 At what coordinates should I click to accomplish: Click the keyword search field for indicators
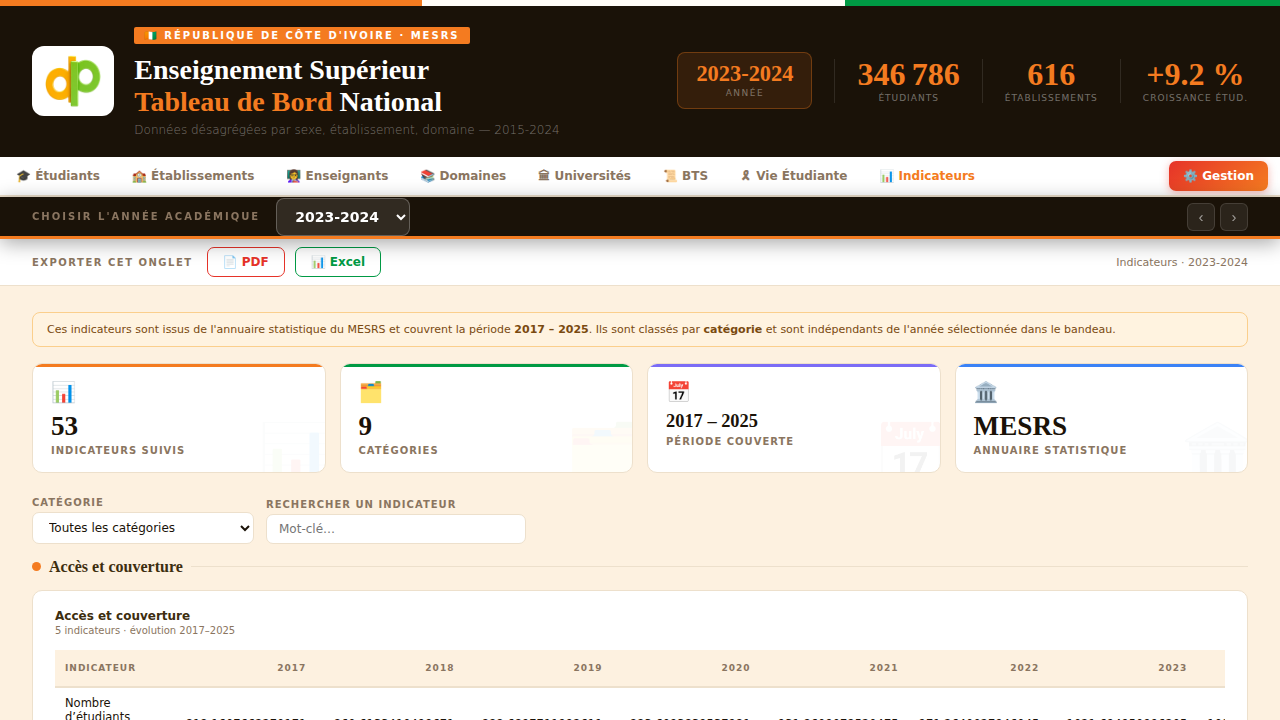point(396,529)
